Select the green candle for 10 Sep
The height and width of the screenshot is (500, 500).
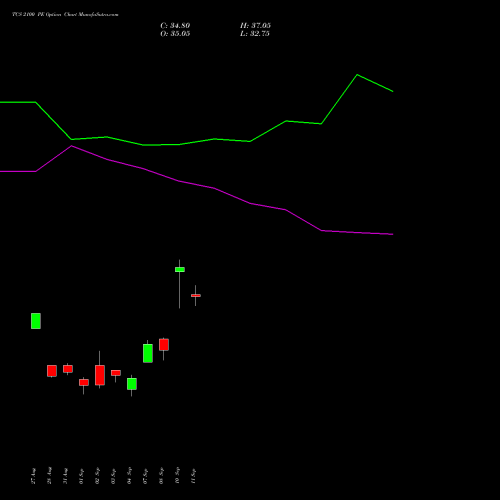tap(180, 270)
